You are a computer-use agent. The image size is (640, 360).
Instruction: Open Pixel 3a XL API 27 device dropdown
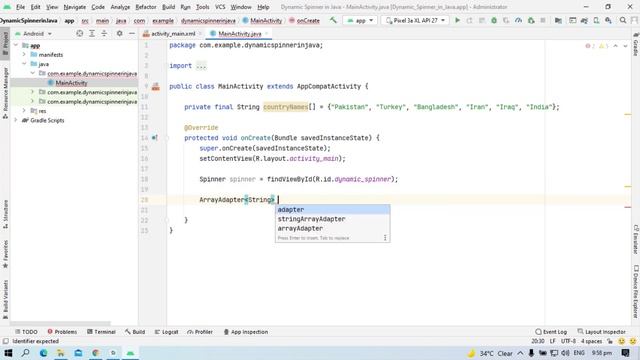pyautogui.click(x=415, y=20)
